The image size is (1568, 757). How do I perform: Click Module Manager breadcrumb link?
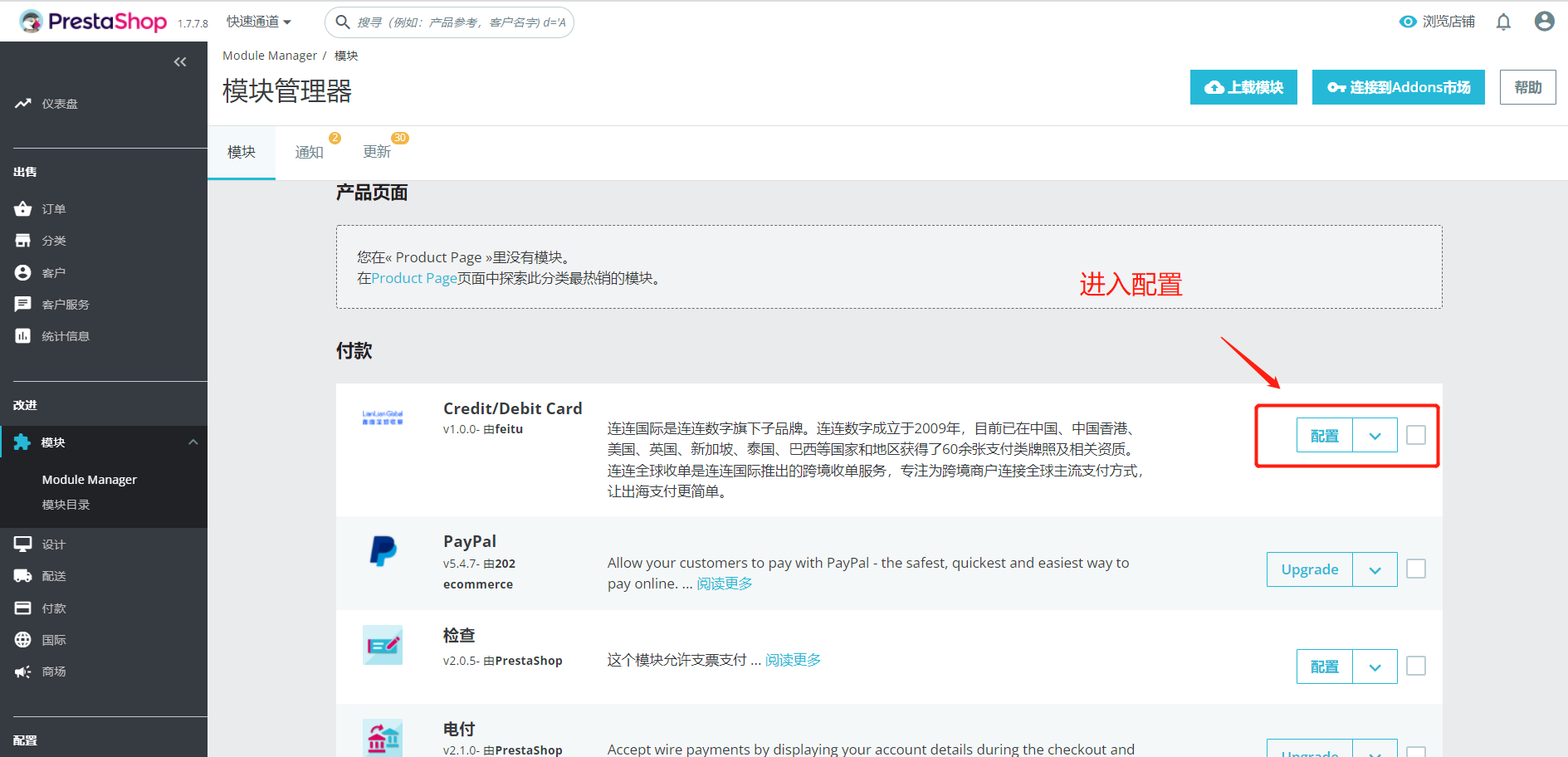(x=270, y=56)
